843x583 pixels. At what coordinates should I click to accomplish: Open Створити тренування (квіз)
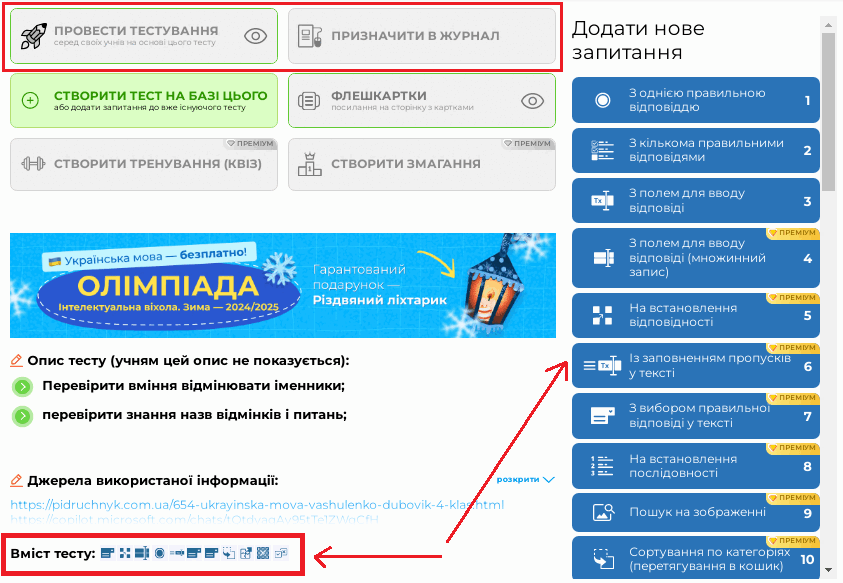tap(144, 164)
